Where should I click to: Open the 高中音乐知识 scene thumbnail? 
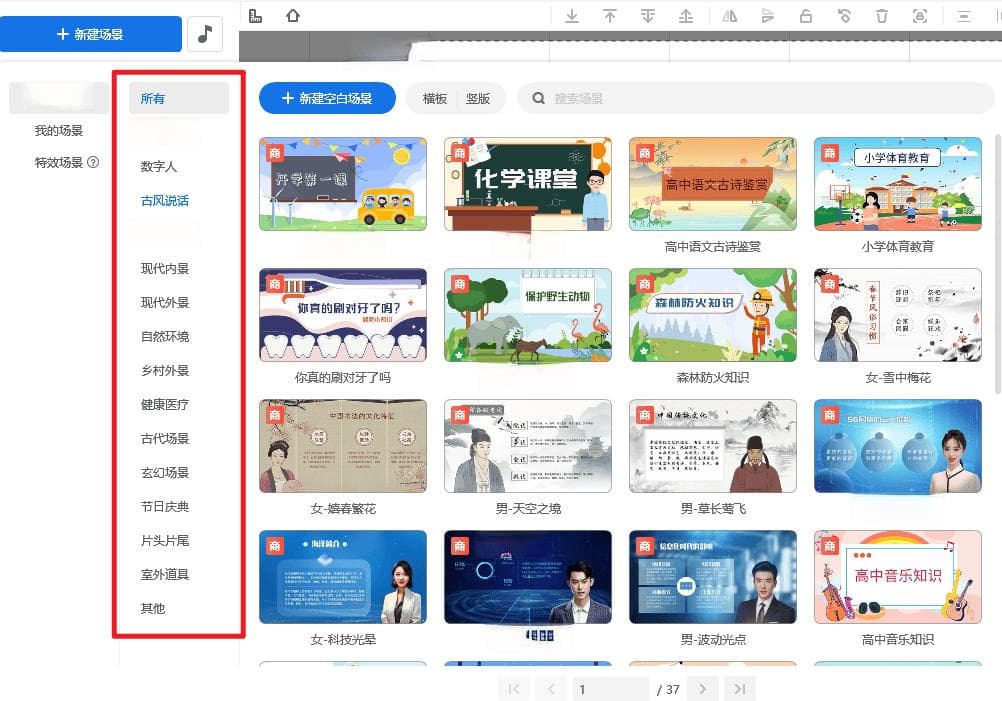click(898, 577)
